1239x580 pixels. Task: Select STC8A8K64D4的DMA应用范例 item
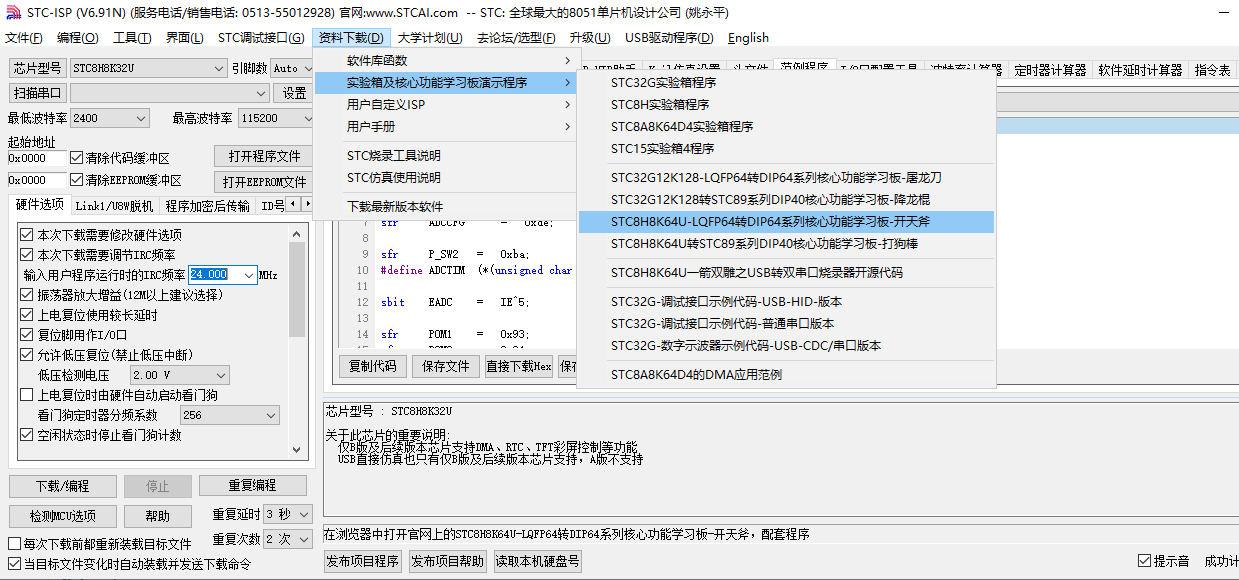tap(786, 374)
